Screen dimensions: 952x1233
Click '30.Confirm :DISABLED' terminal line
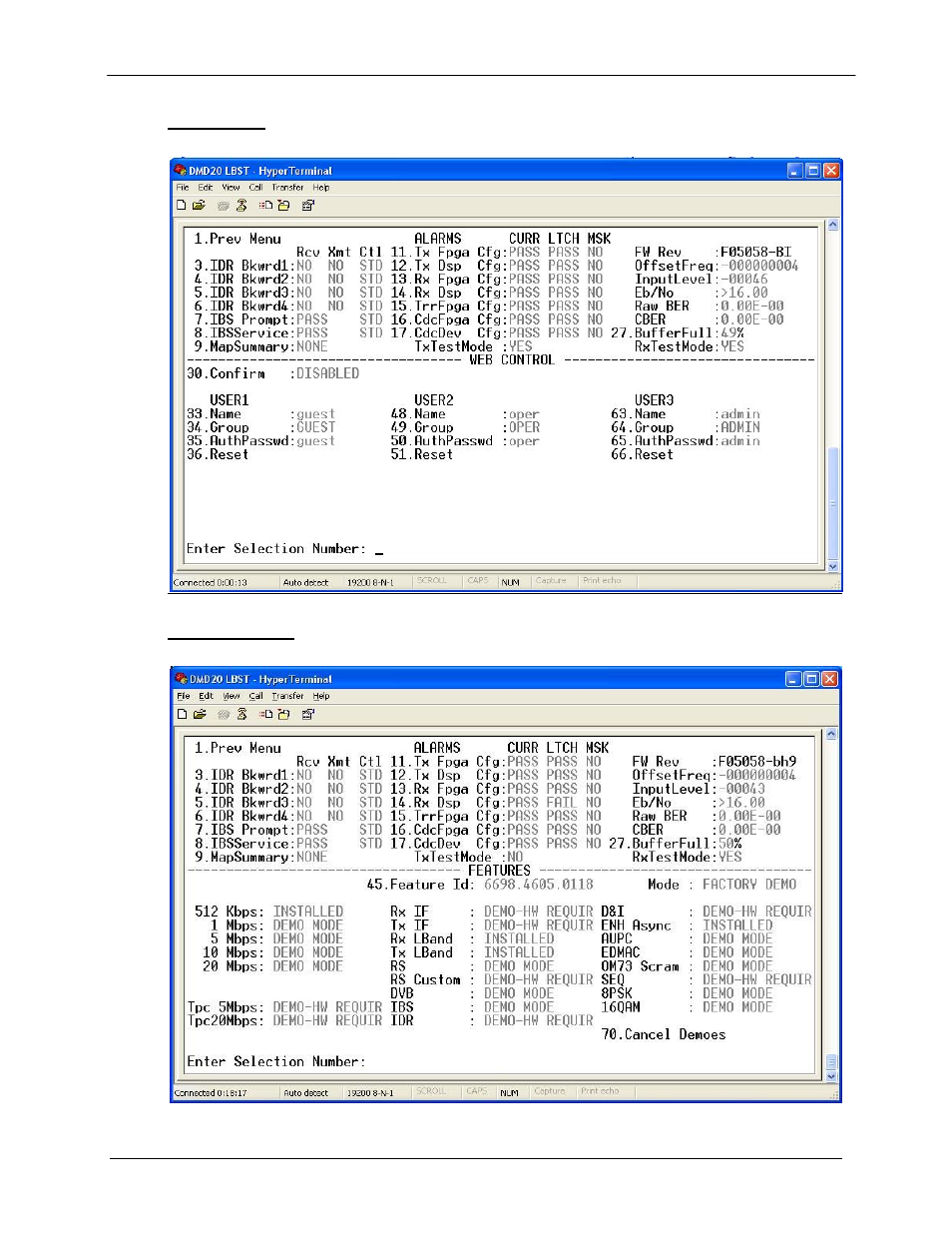(272, 373)
